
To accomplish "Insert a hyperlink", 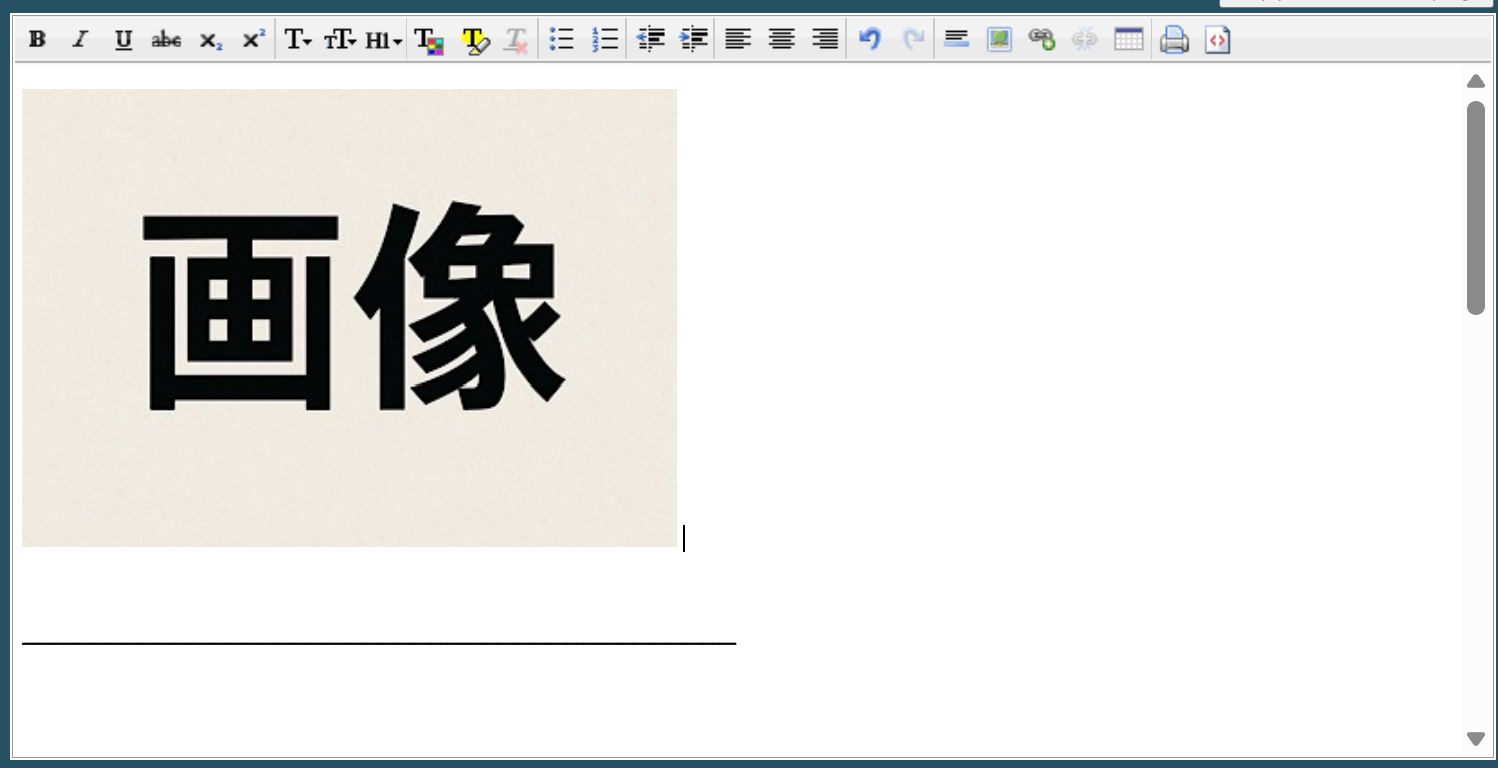I will click(1042, 40).
